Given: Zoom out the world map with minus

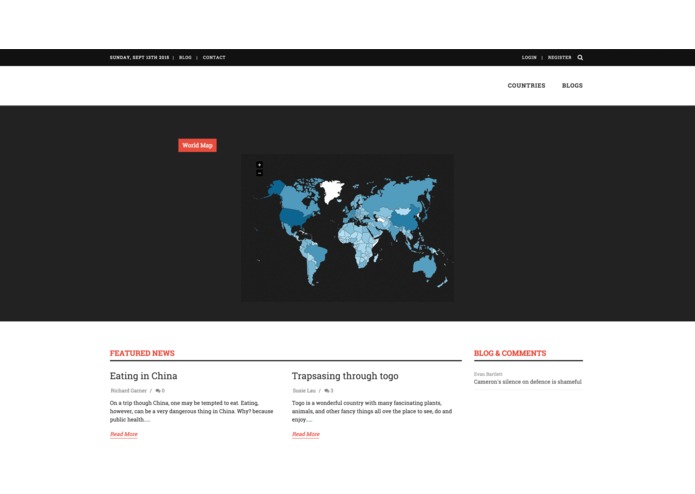Looking at the screenshot, I should coord(259,173).
